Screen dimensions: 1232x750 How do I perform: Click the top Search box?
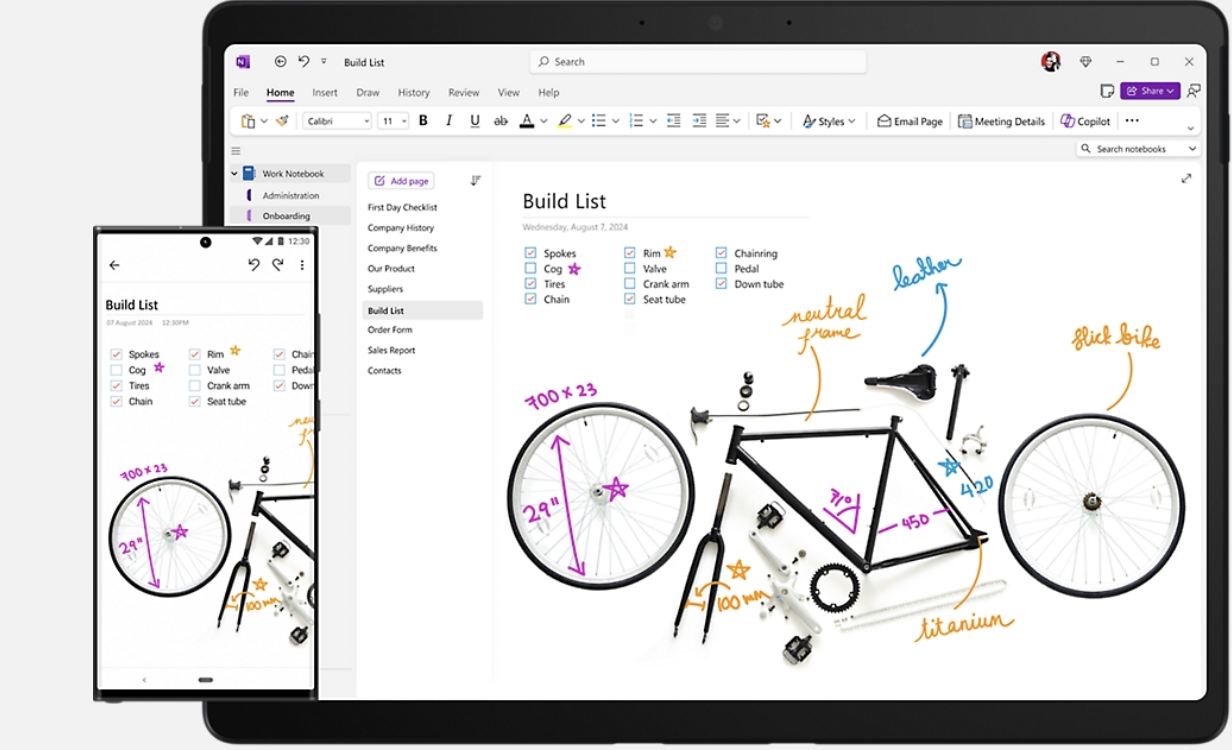(x=698, y=62)
